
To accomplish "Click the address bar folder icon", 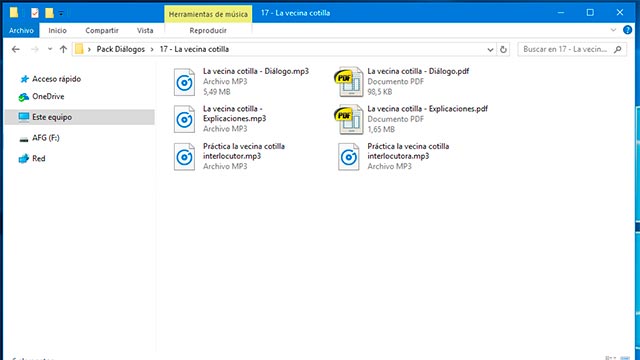I will [x=79, y=49].
